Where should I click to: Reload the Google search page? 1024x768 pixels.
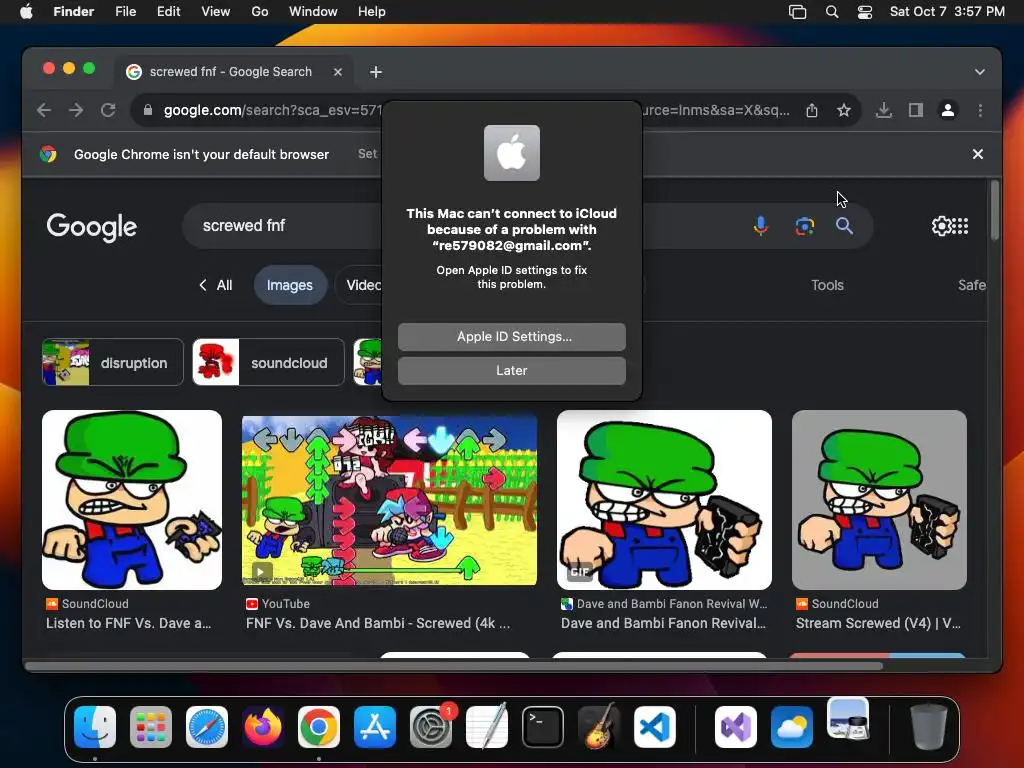[x=108, y=110]
